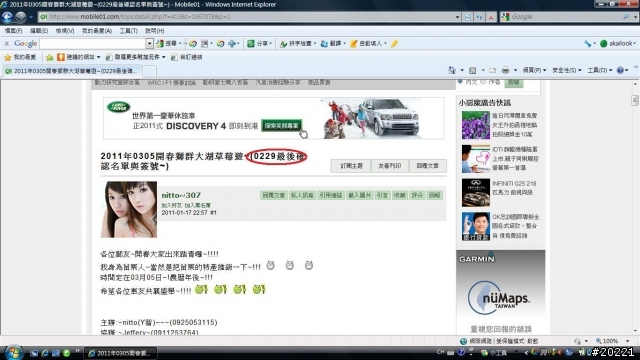Open the nitto~307 user profile link
This screenshot has height=360, width=640.
click(x=181, y=195)
